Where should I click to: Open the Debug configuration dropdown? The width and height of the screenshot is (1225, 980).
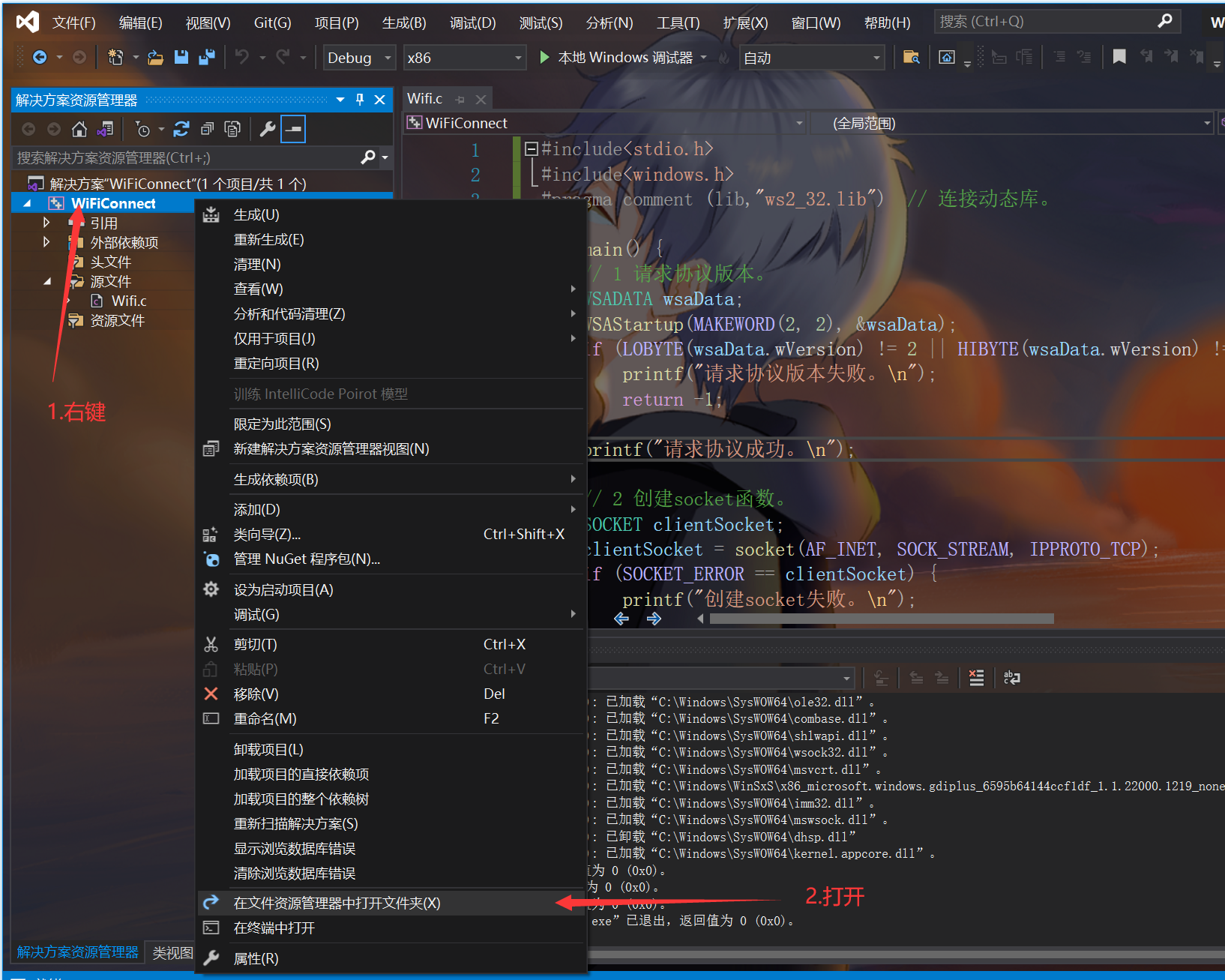pos(360,58)
